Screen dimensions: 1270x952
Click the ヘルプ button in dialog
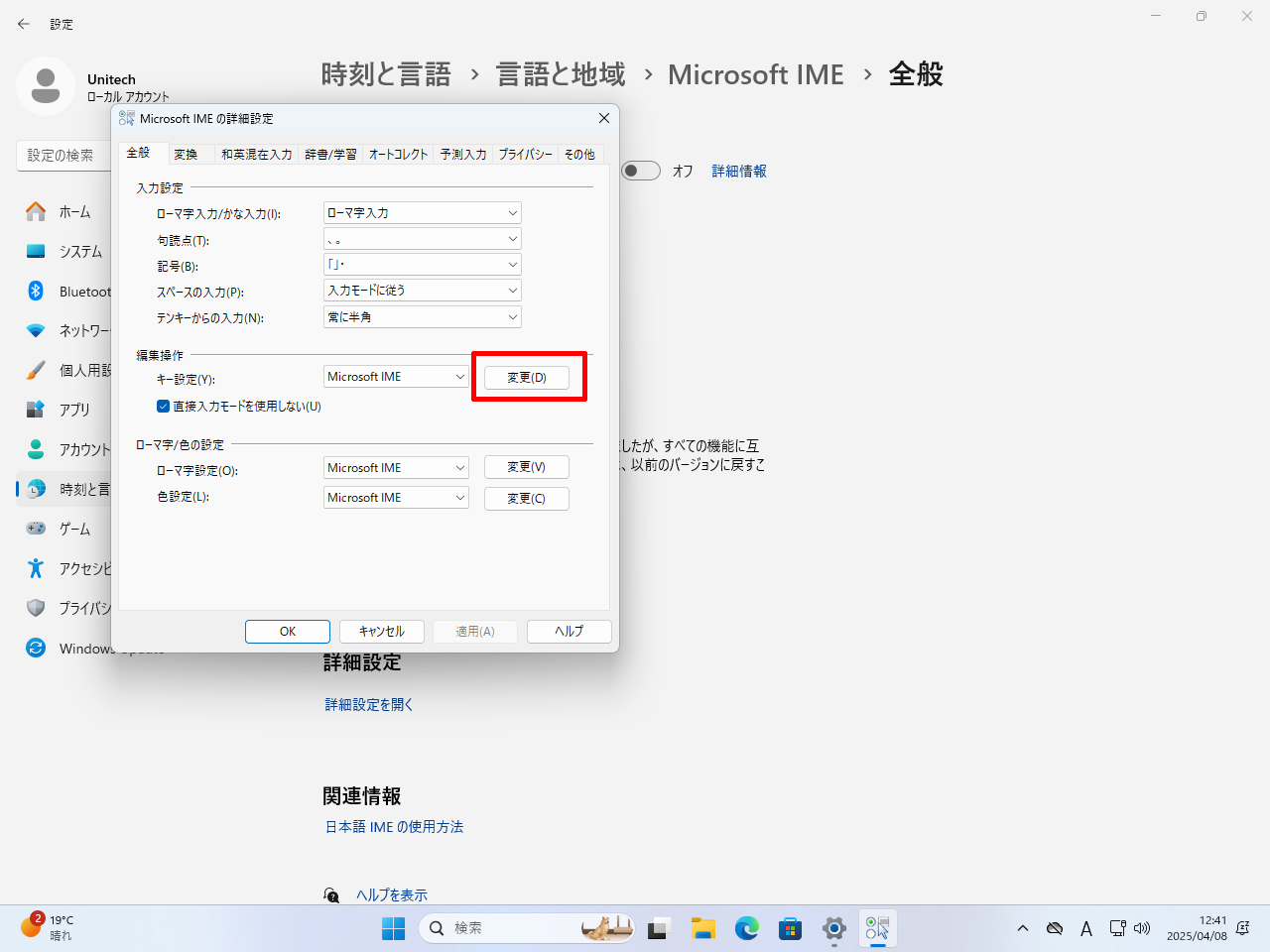click(x=570, y=632)
